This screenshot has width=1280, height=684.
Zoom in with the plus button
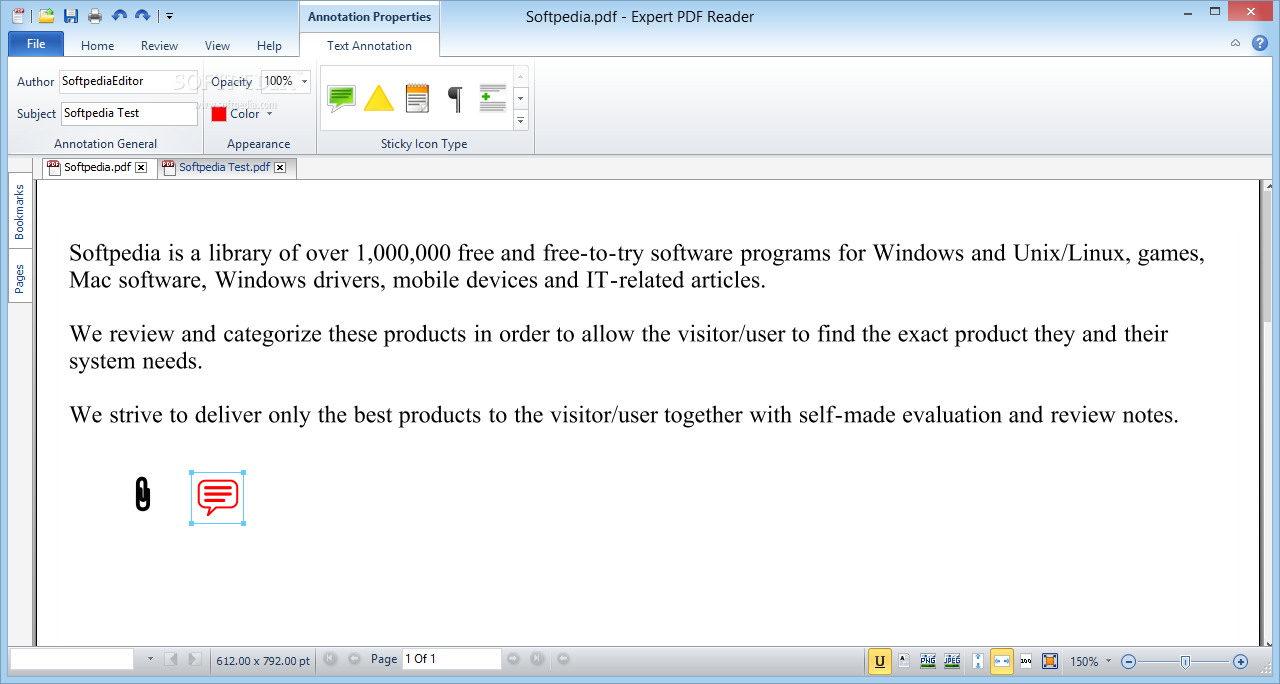(1241, 661)
